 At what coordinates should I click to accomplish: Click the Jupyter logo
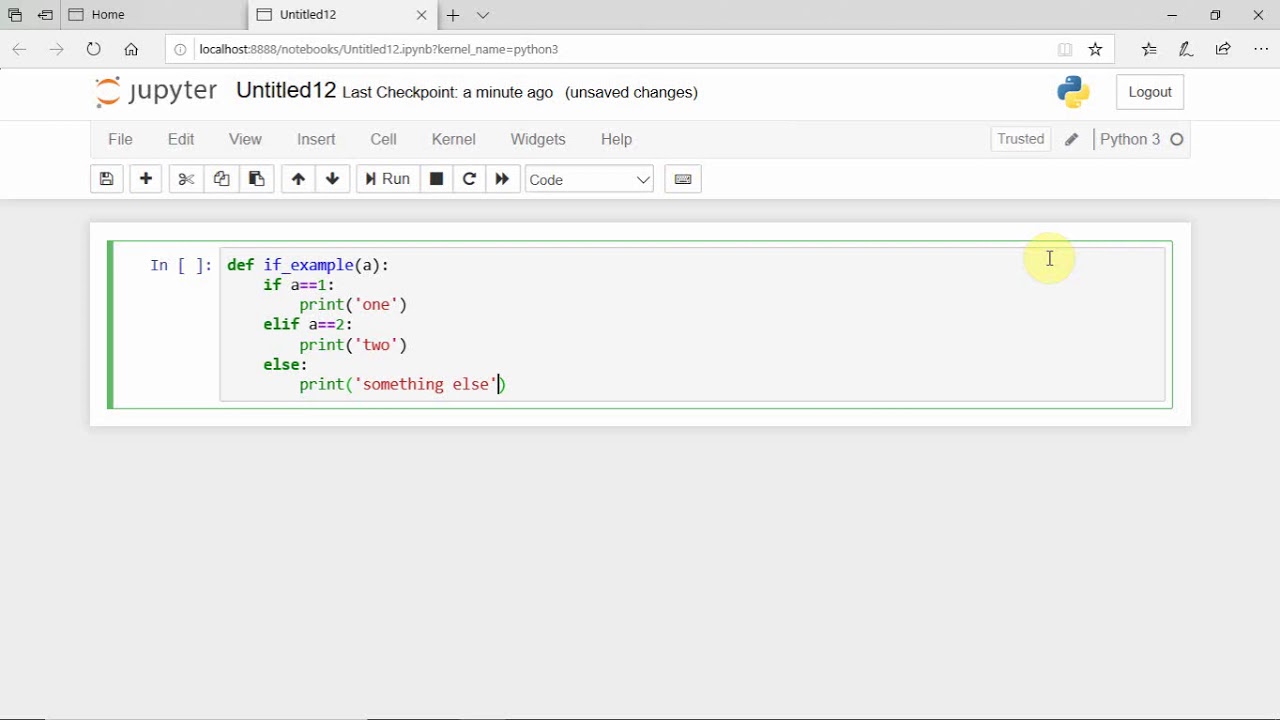(156, 91)
